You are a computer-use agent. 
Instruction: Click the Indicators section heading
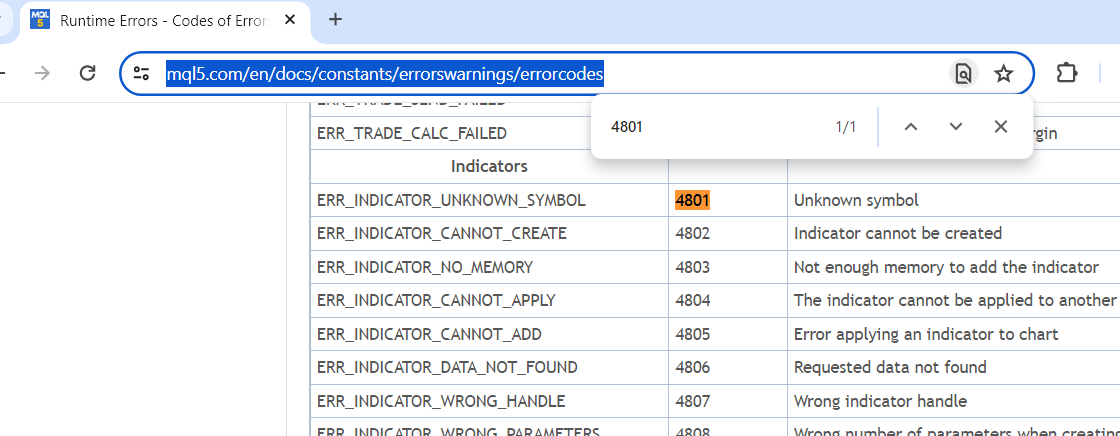tap(489, 167)
